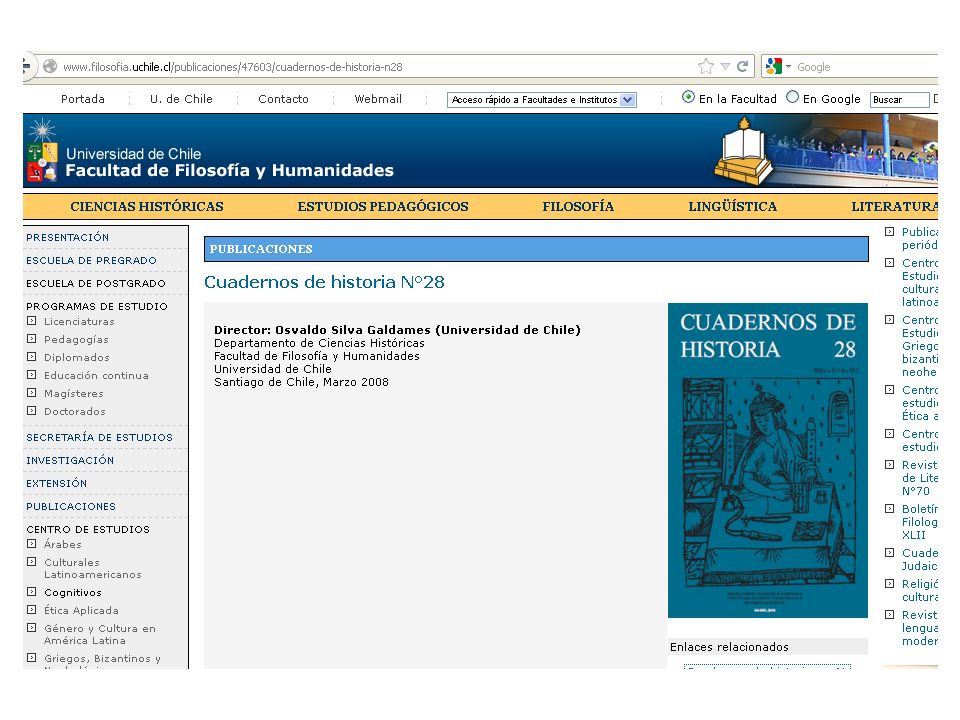The width and height of the screenshot is (960, 720).
Task: Click the arrow icon beside Diplomados
Action: coord(32,356)
